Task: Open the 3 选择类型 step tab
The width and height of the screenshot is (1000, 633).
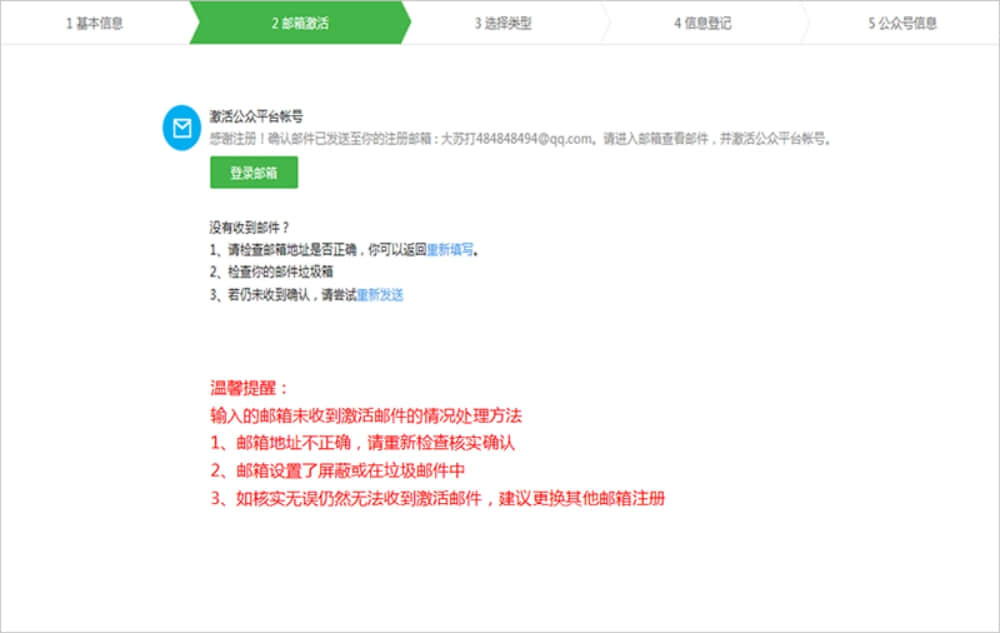Action: point(504,23)
